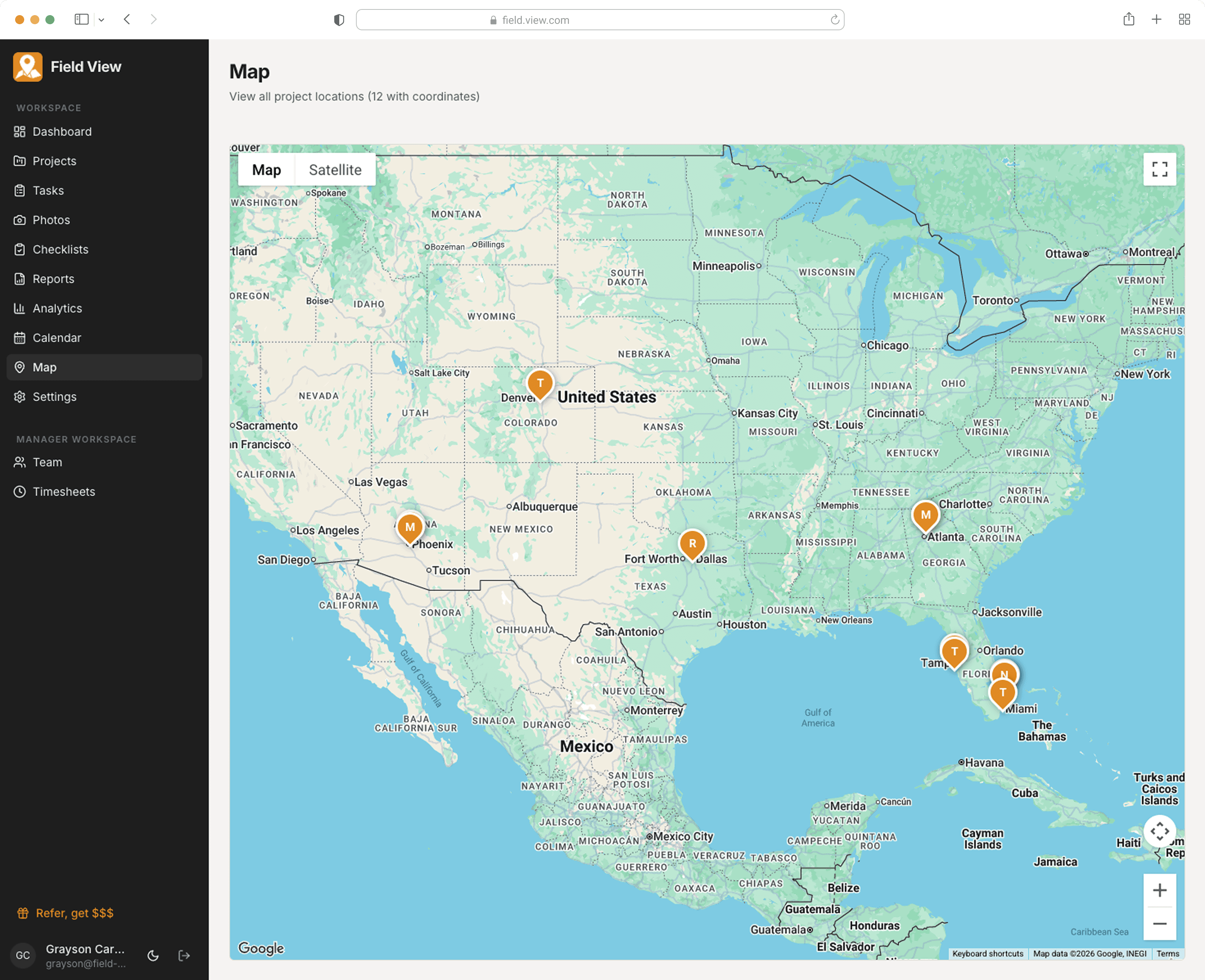This screenshot has height=980, width=1205.
Task: Open Keyboard shortcuts on the map
Action: [988, 954]
